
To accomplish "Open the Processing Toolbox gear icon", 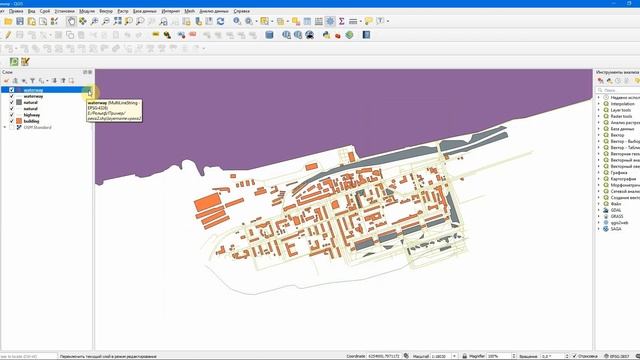I will click(x=330, y=21).
